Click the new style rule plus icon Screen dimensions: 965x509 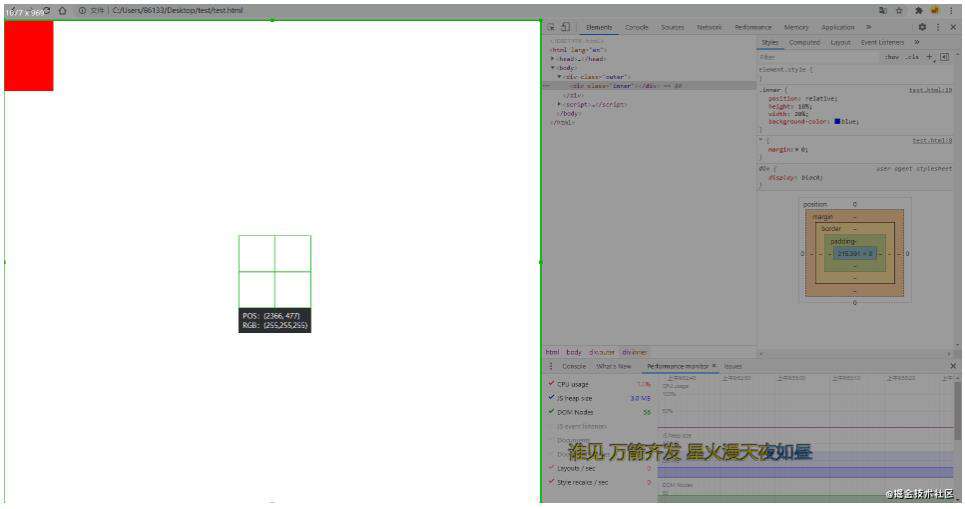coord(930,57)
